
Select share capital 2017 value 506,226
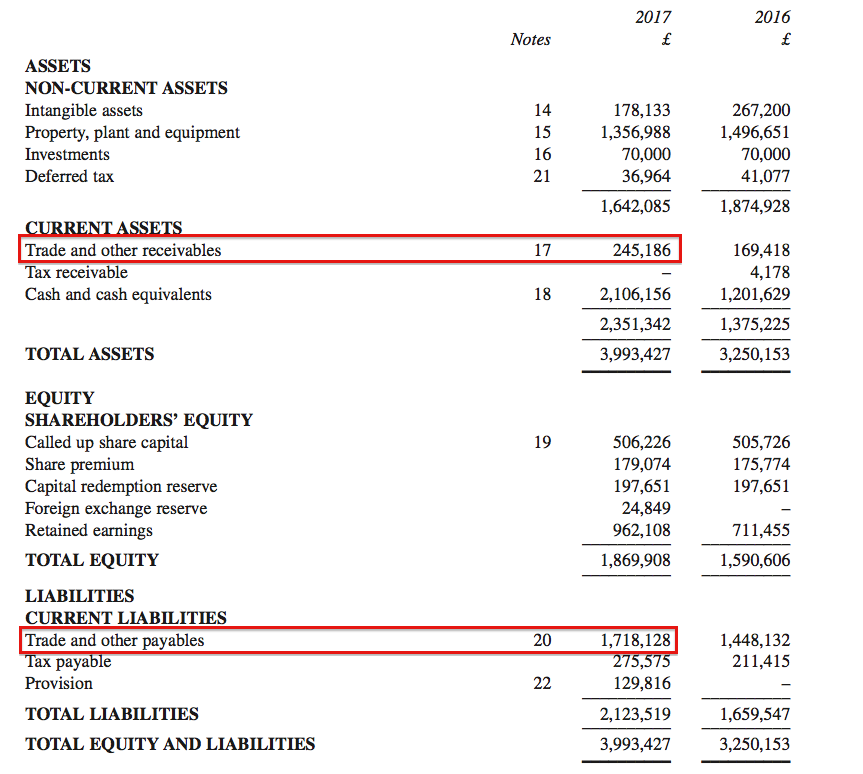642,443
